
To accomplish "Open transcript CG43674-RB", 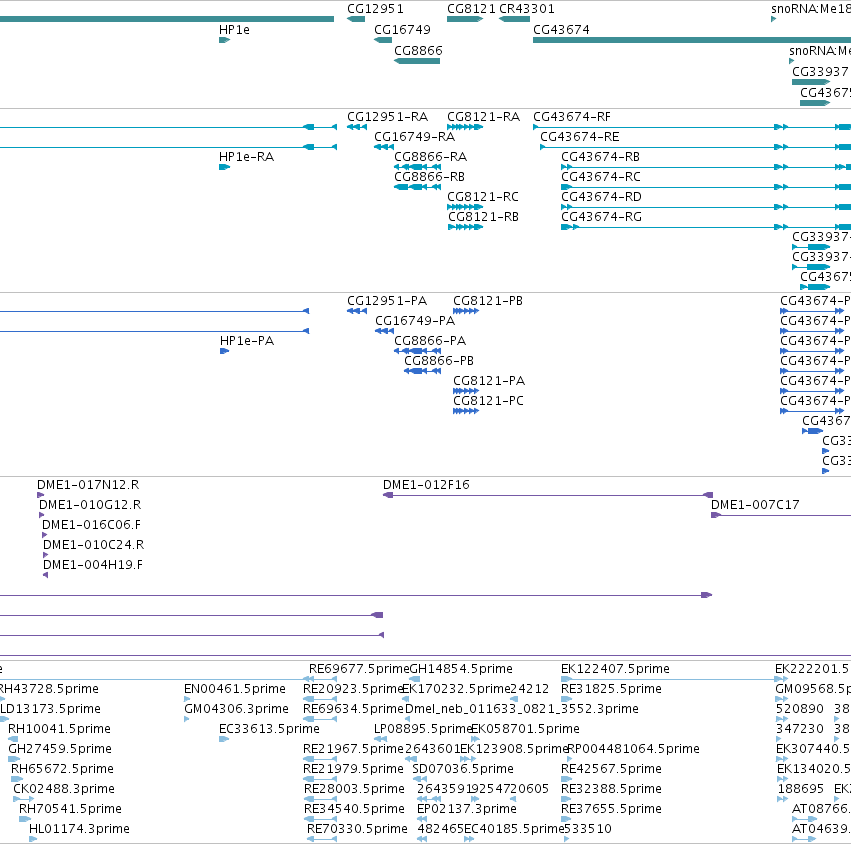I will (600, 157).
